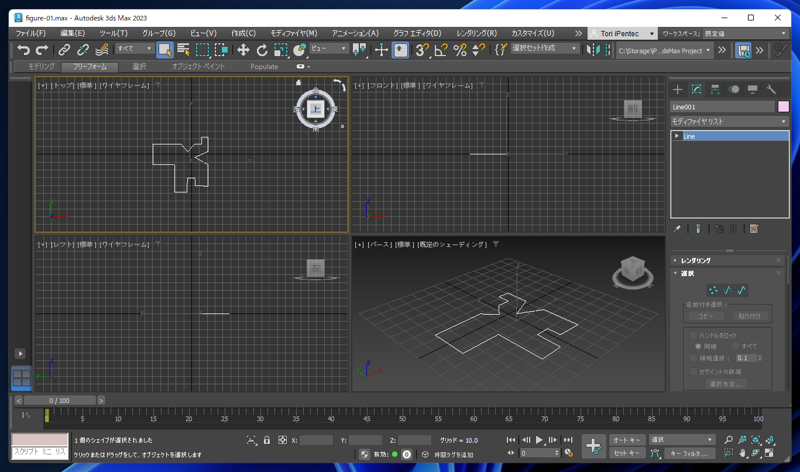Open the ファイル(F) menu
Image resolution: width=800 pixels, height=472 pixels.
(31, 33)
